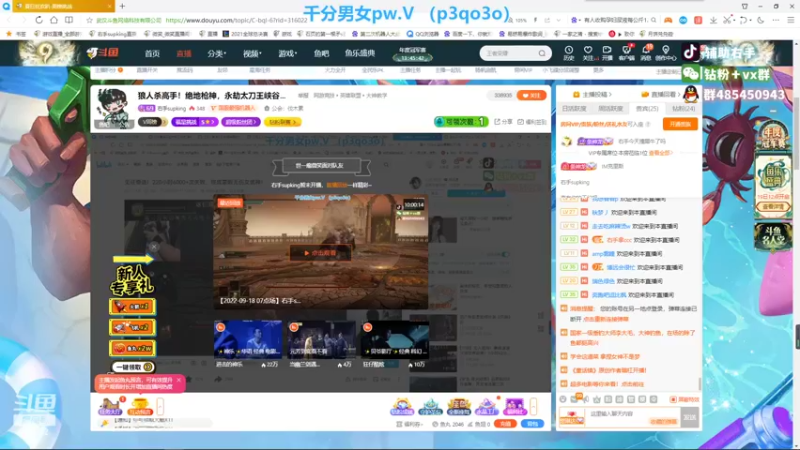Switch to the 日活跃度 tab

click(574, 109)
